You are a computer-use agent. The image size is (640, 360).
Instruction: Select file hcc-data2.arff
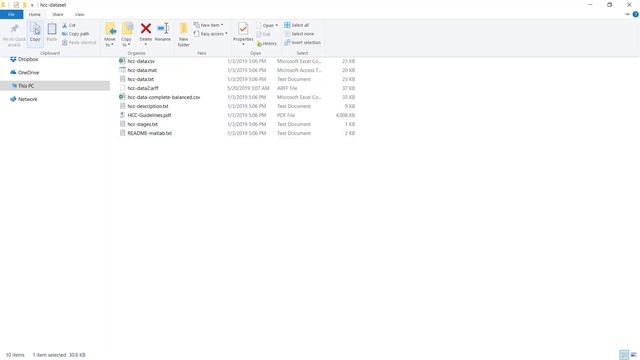coord(143,88)
